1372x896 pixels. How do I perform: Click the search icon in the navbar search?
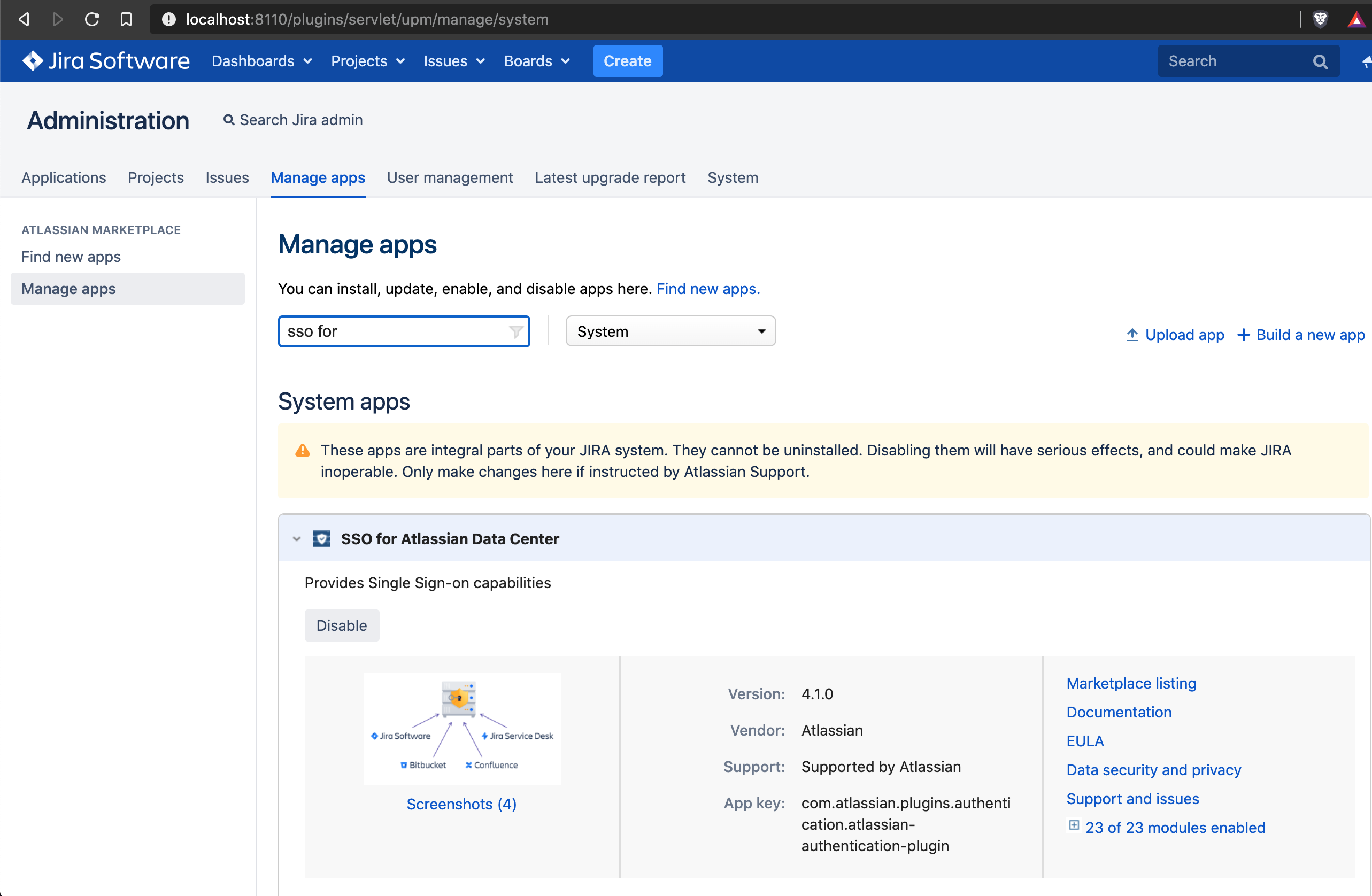[1321, 60]
